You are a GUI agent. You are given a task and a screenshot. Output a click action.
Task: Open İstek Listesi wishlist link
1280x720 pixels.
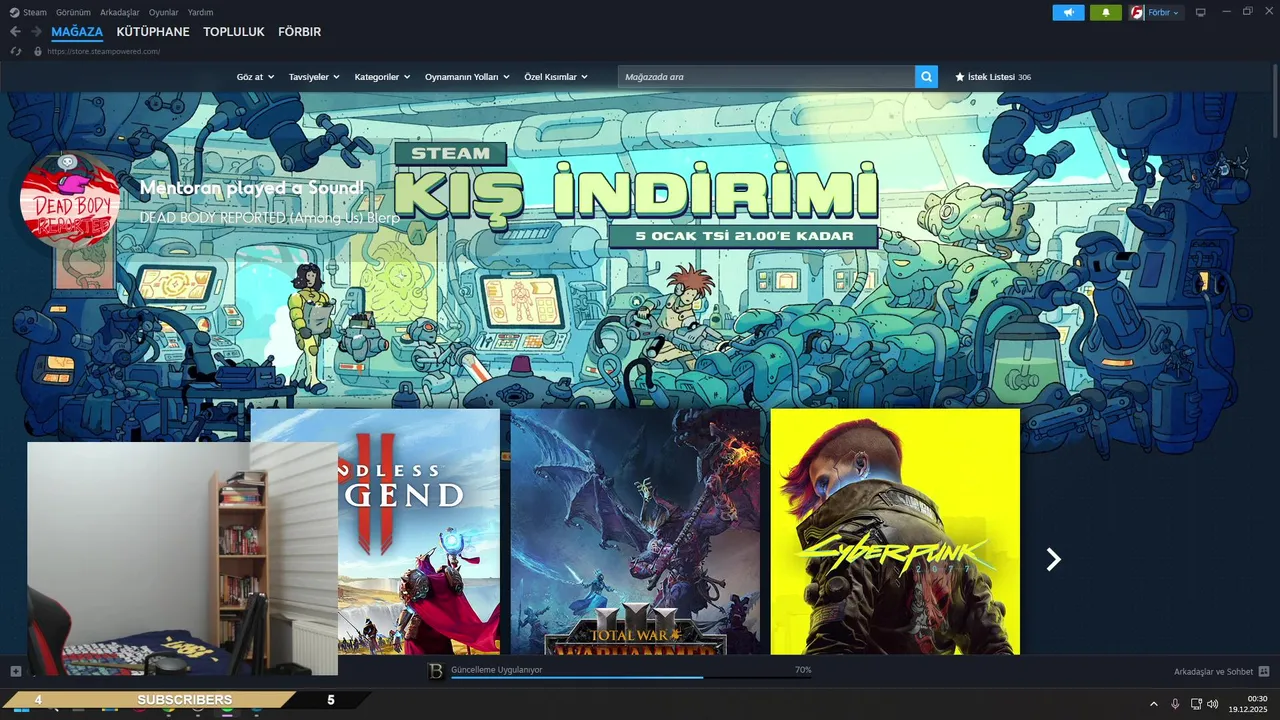pos(993,77)
